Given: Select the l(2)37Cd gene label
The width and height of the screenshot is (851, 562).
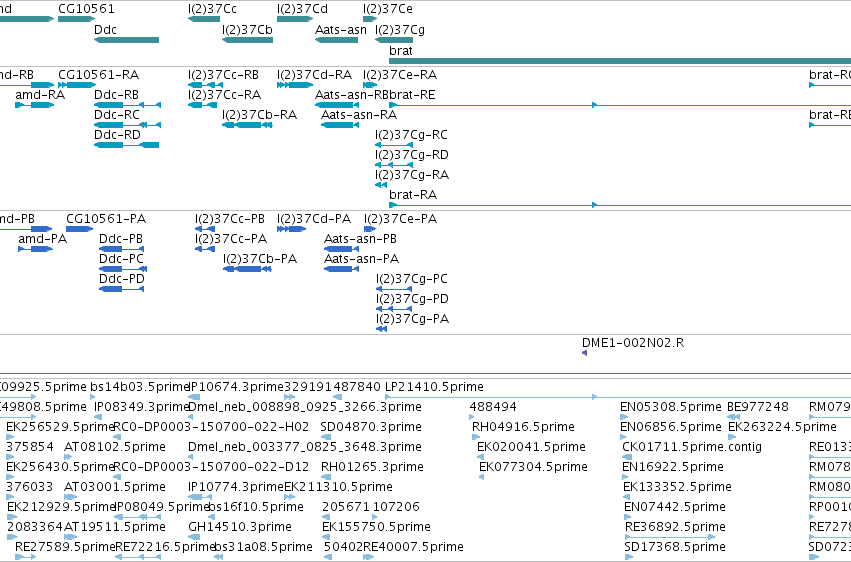Looking at the screenshot, I should coord(302,9).
